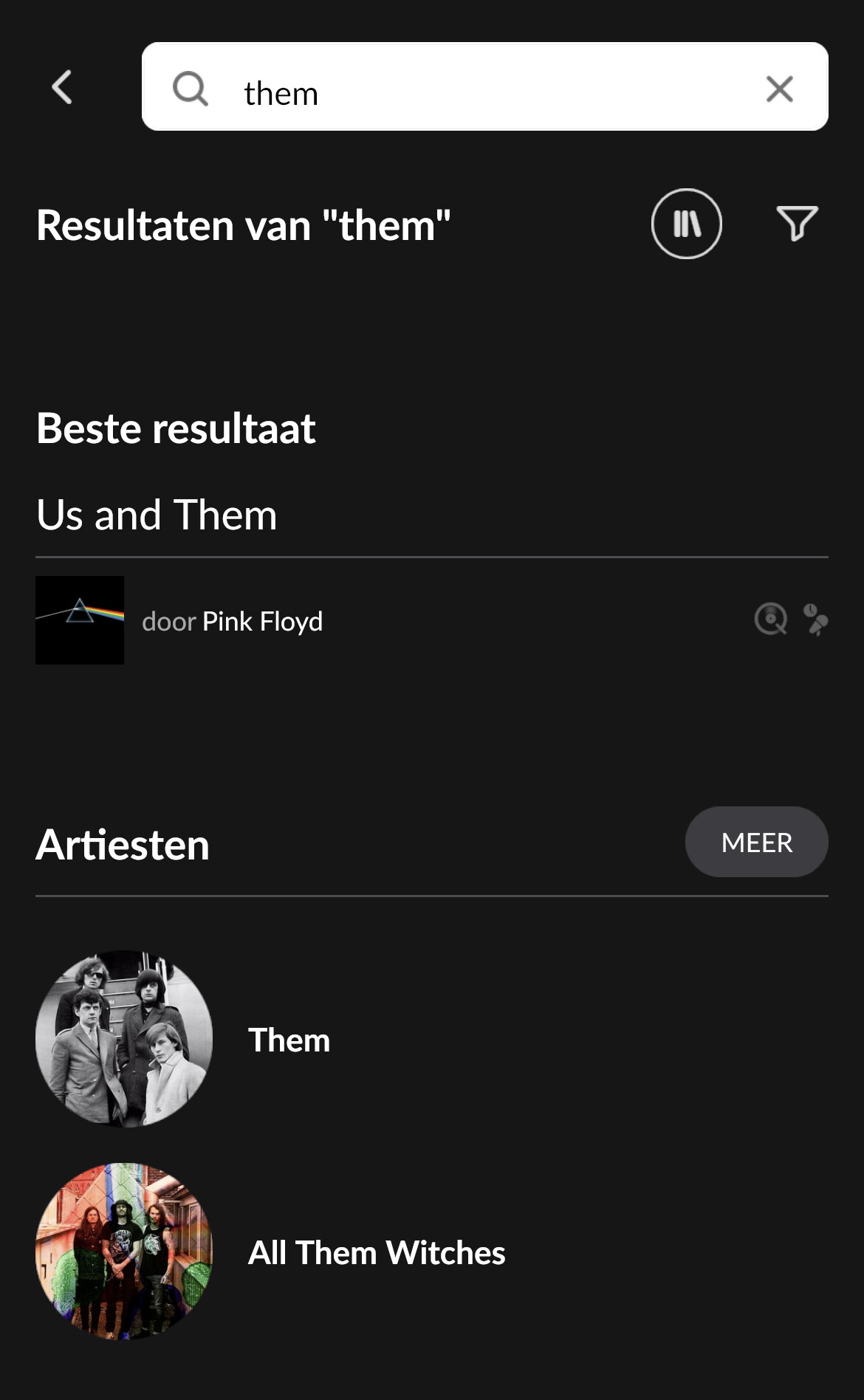Click the timed lyrics microphone icon
This screenshot has height=1400, width=864.
[x=815, y=620]
